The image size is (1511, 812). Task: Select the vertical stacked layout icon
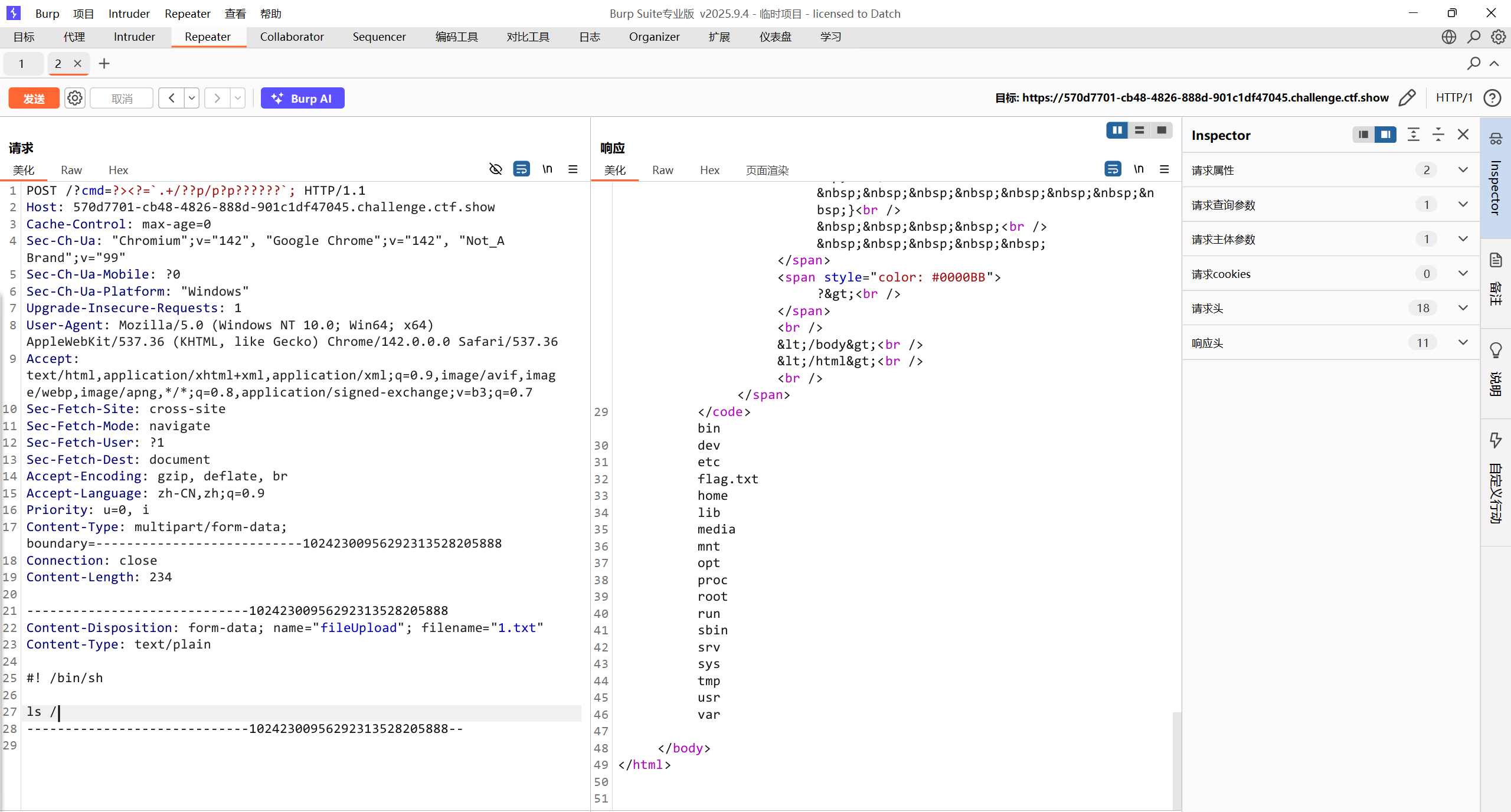pyautogui.click(x=1139, y=130)
